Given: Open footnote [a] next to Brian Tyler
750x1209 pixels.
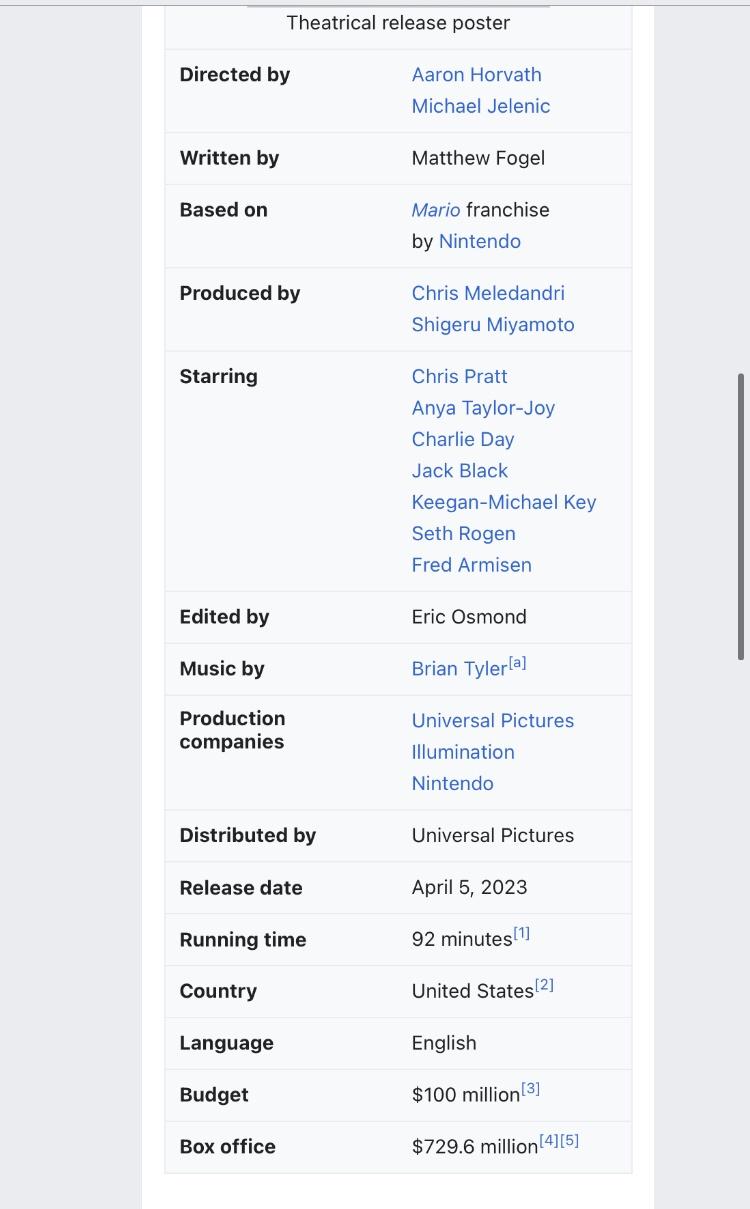Looking at the screenshot, I should [518, 663].
